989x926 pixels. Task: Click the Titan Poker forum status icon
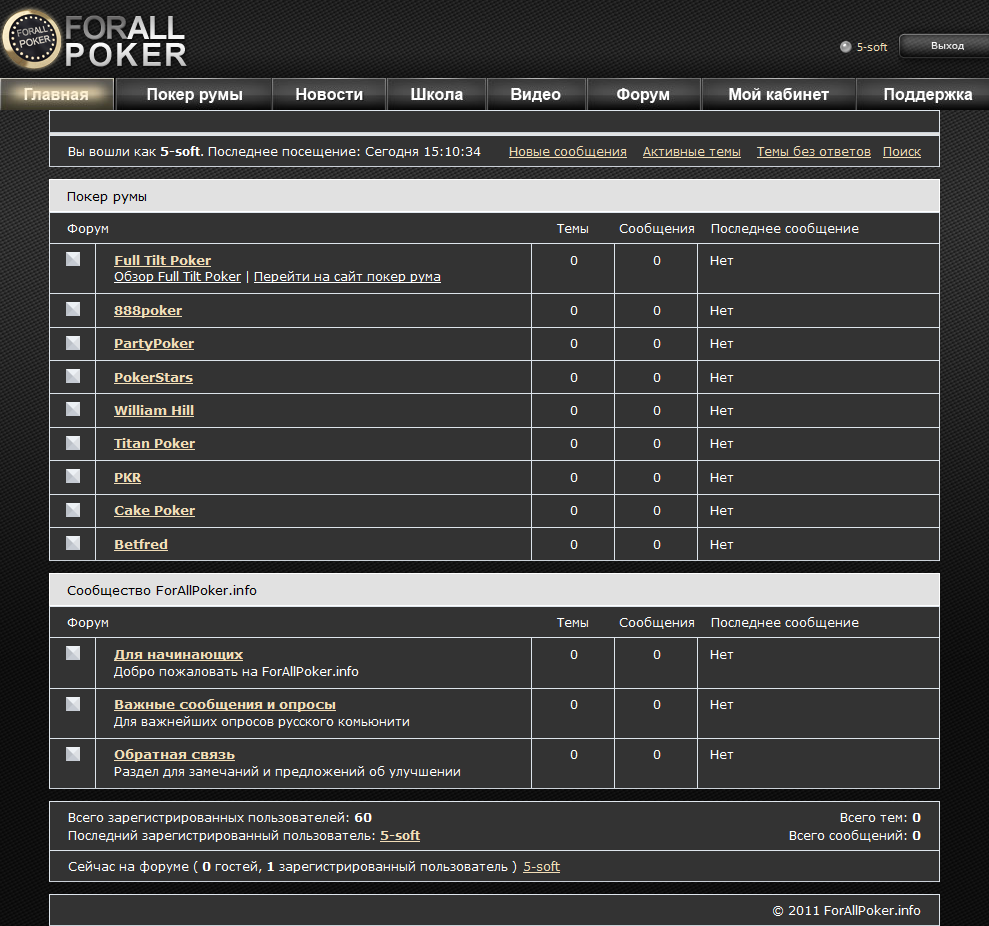[x=73, y=443]
